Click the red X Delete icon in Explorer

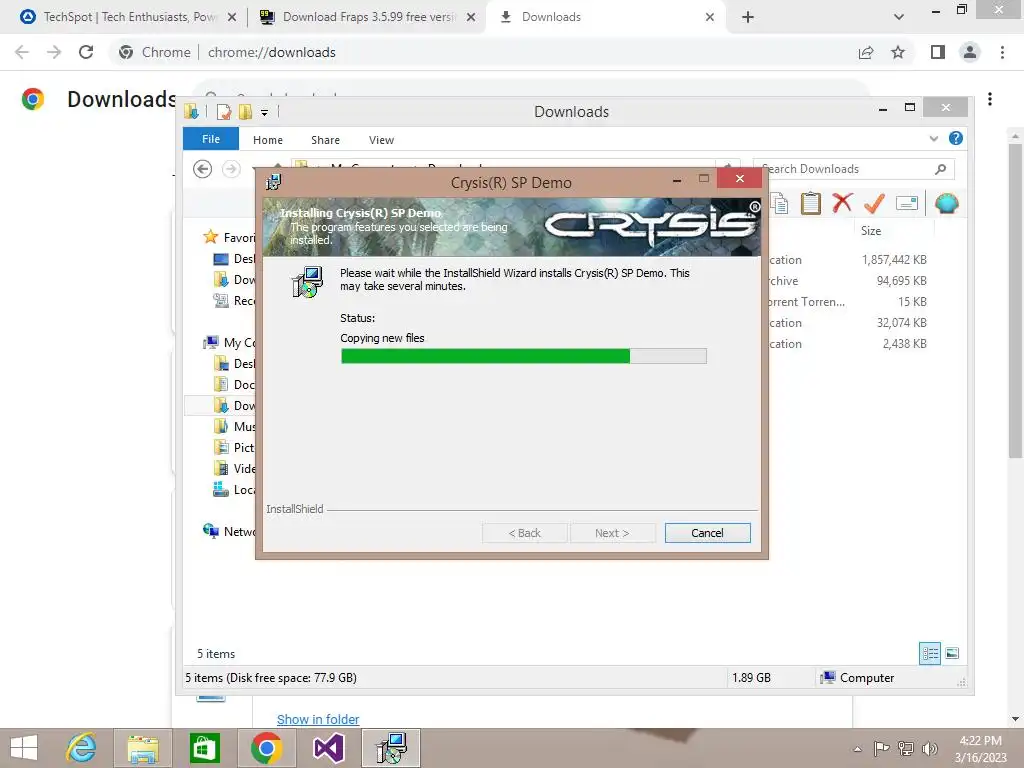(x=842, y=202)
